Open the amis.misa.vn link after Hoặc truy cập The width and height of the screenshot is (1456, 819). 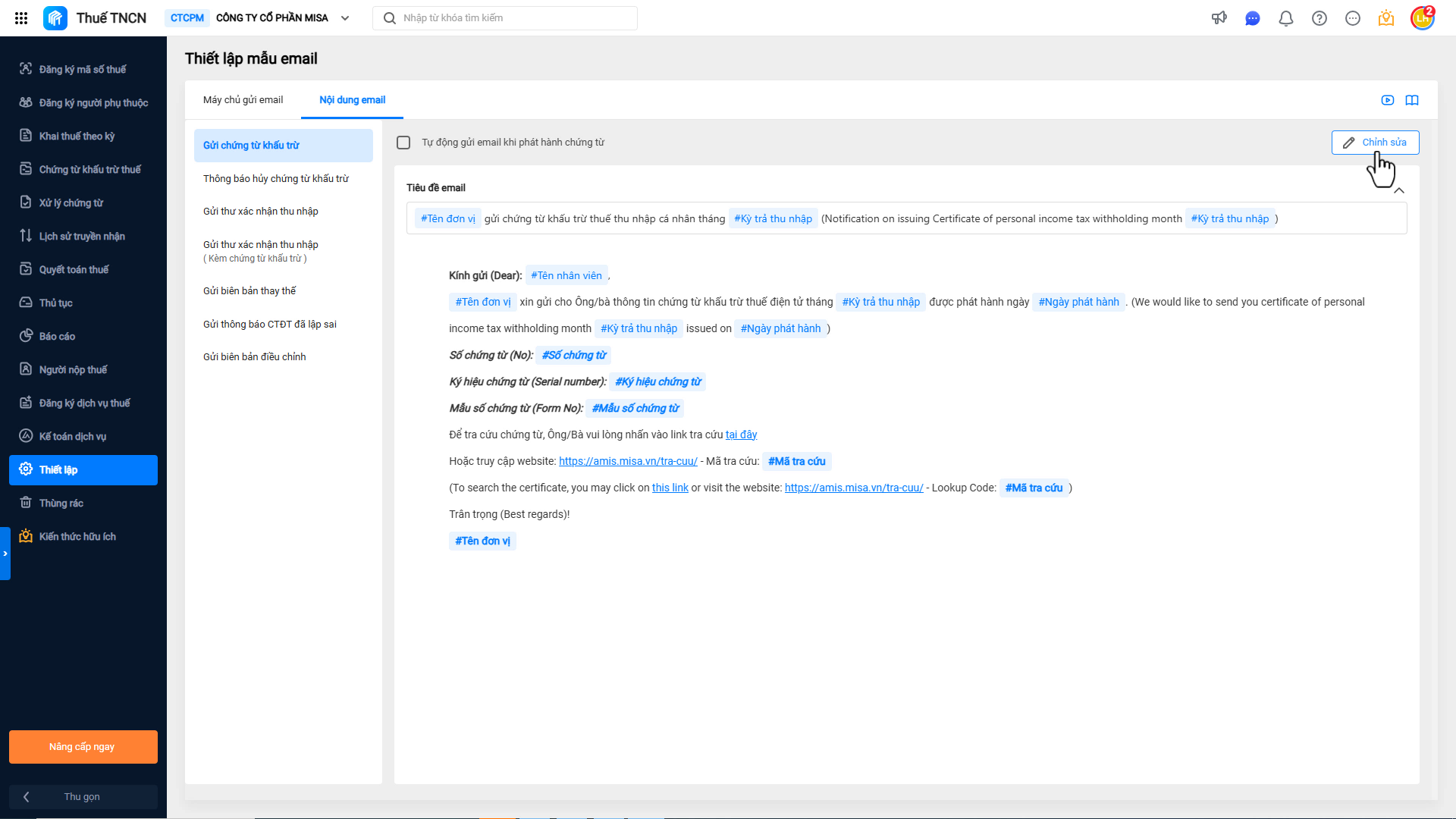tap(628, 461)
